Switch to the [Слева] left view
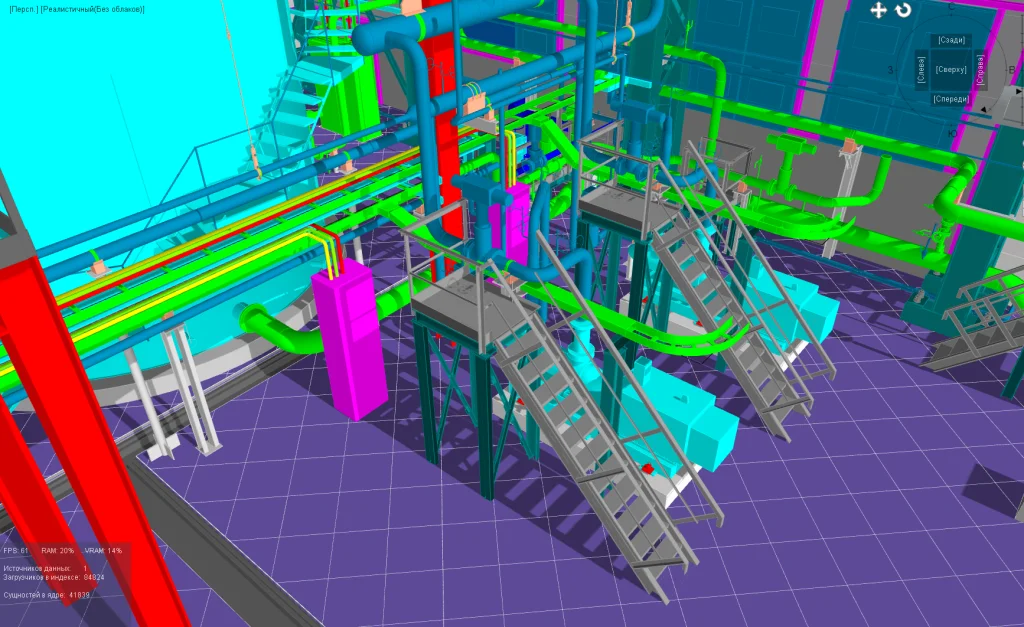The image size is (1024, 627). [x=921, y=70]
